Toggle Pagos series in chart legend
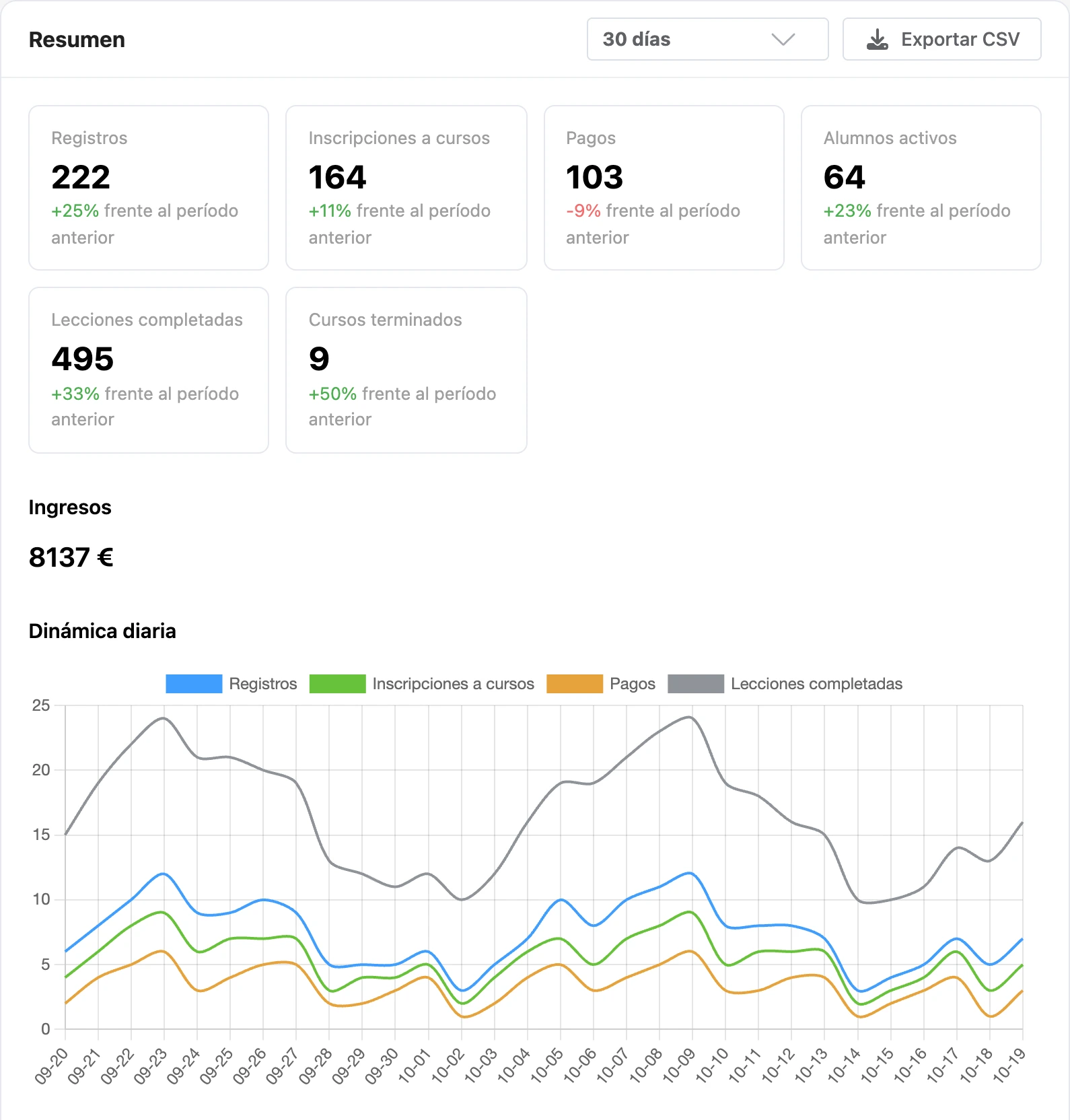Screen dimensions: 1070x1120 tap(600, 683)
